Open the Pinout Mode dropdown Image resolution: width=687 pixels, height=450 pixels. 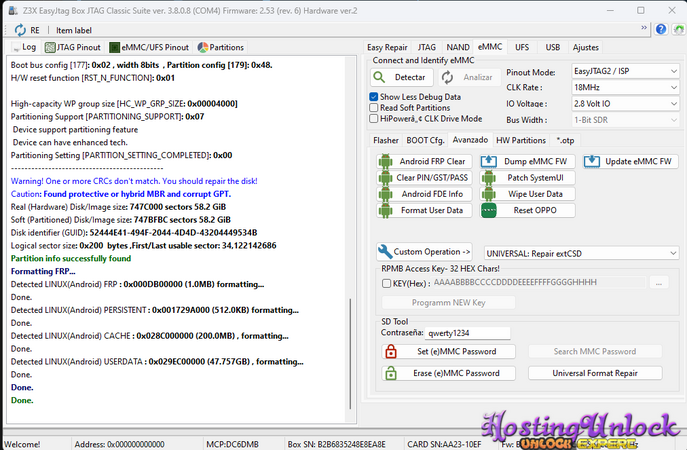(x=618, y=73)
